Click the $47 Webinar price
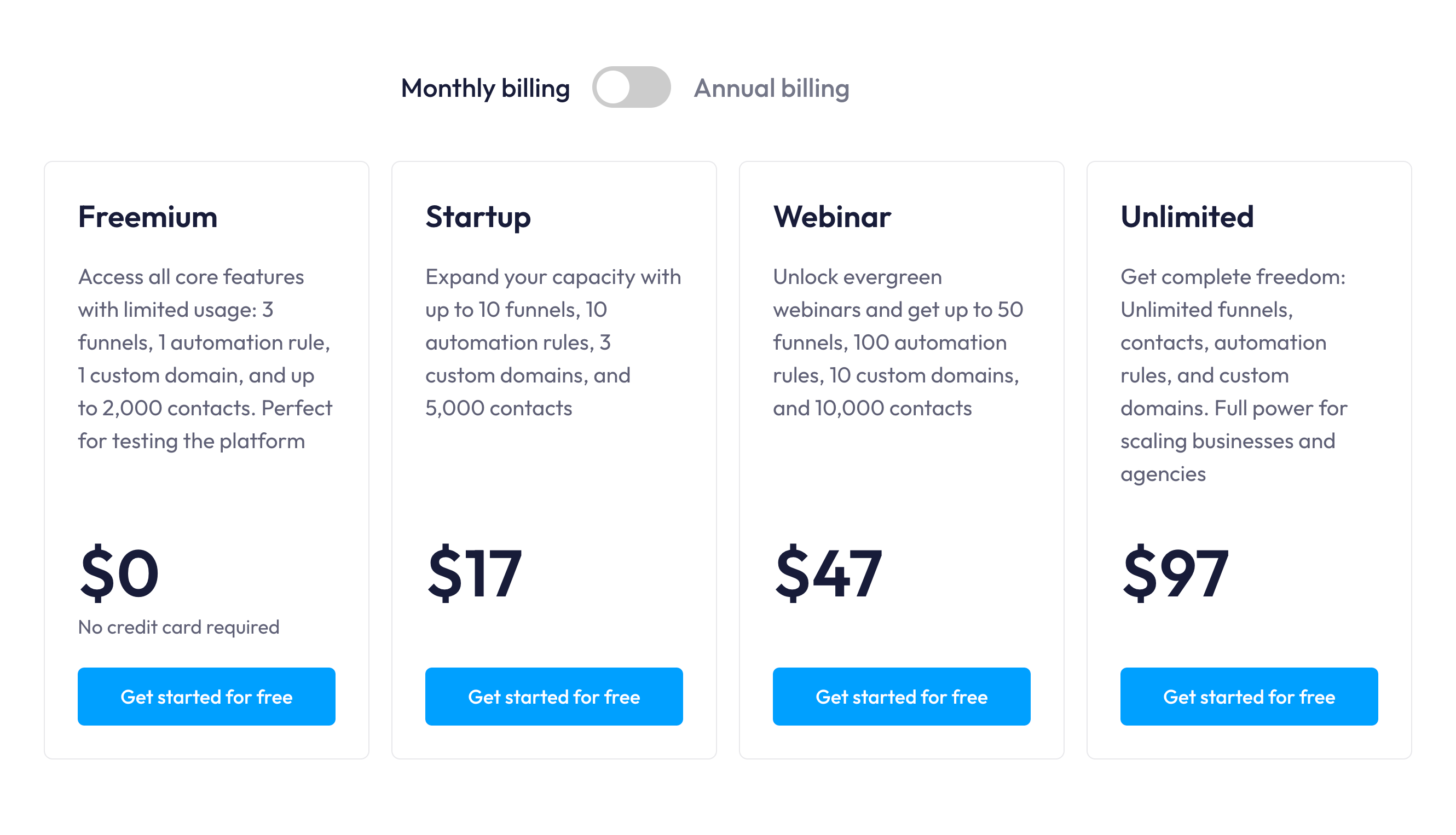Screen dimensions: 1456x835 (x=828, y=572)
